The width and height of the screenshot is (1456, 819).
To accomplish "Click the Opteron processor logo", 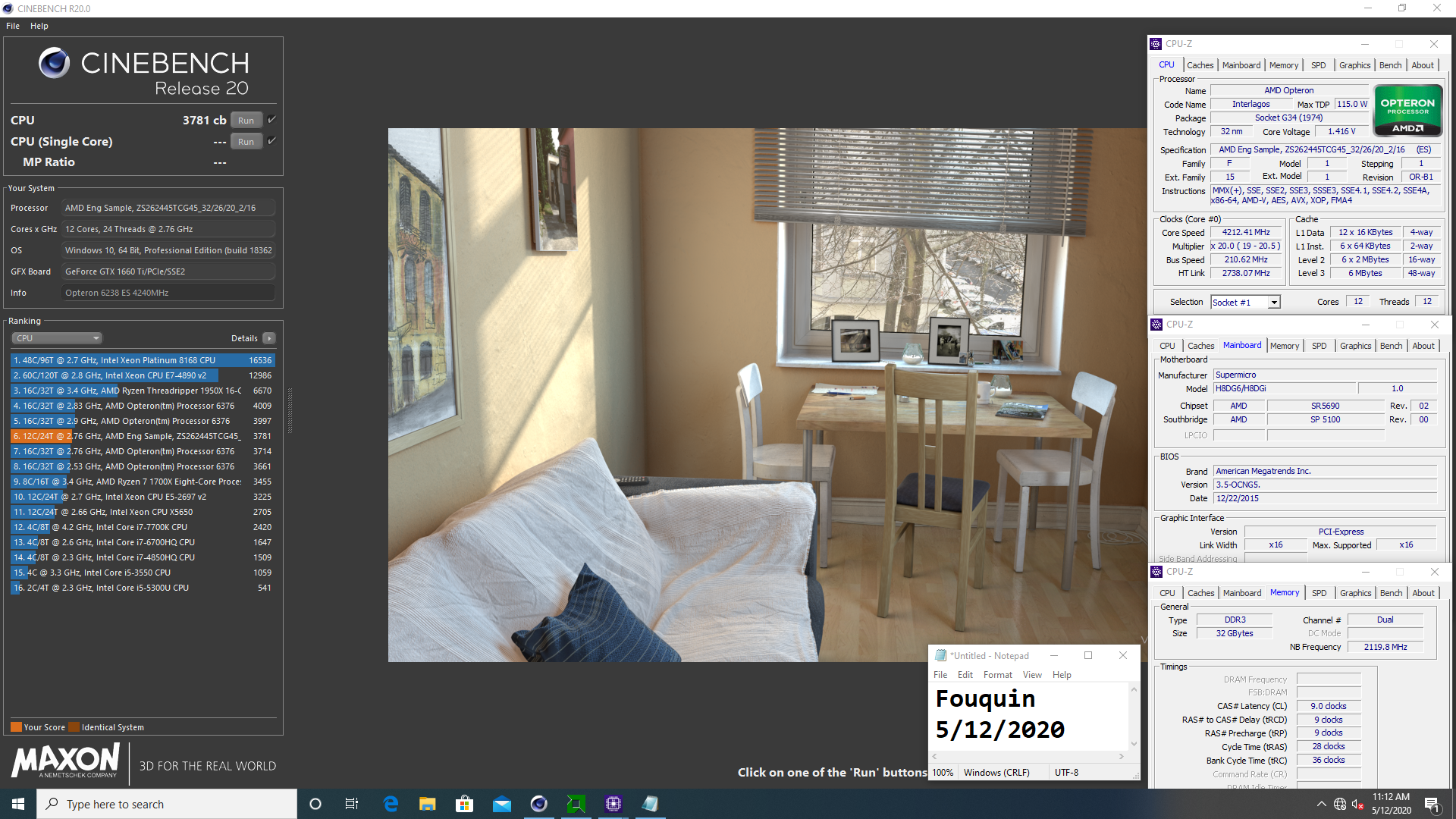I will click(x=1407, y=111).
